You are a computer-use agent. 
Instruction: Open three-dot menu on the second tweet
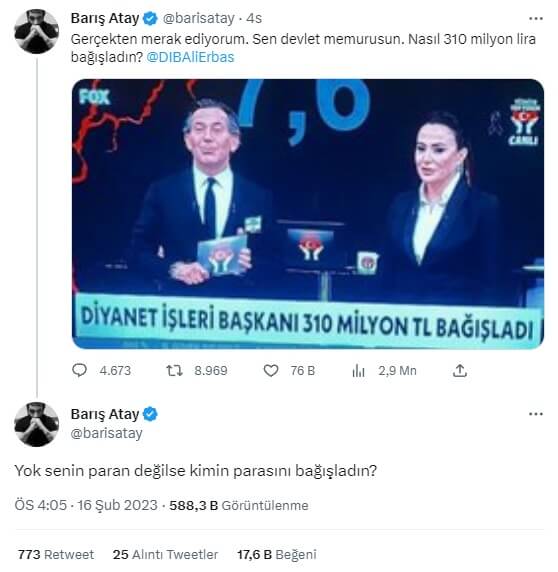click(535, 414)
